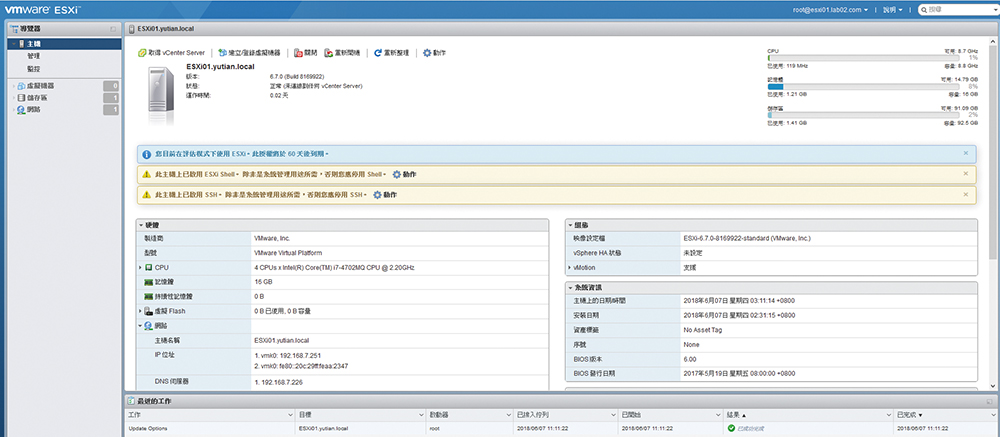Dismiss the ESXi Shell warning banner

[x=966, y=174]
